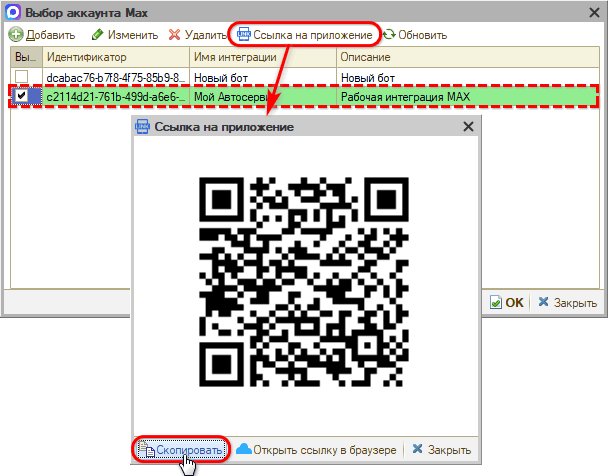Sort by Идентификатор column header
608x476 pixels.
point(115,58)
